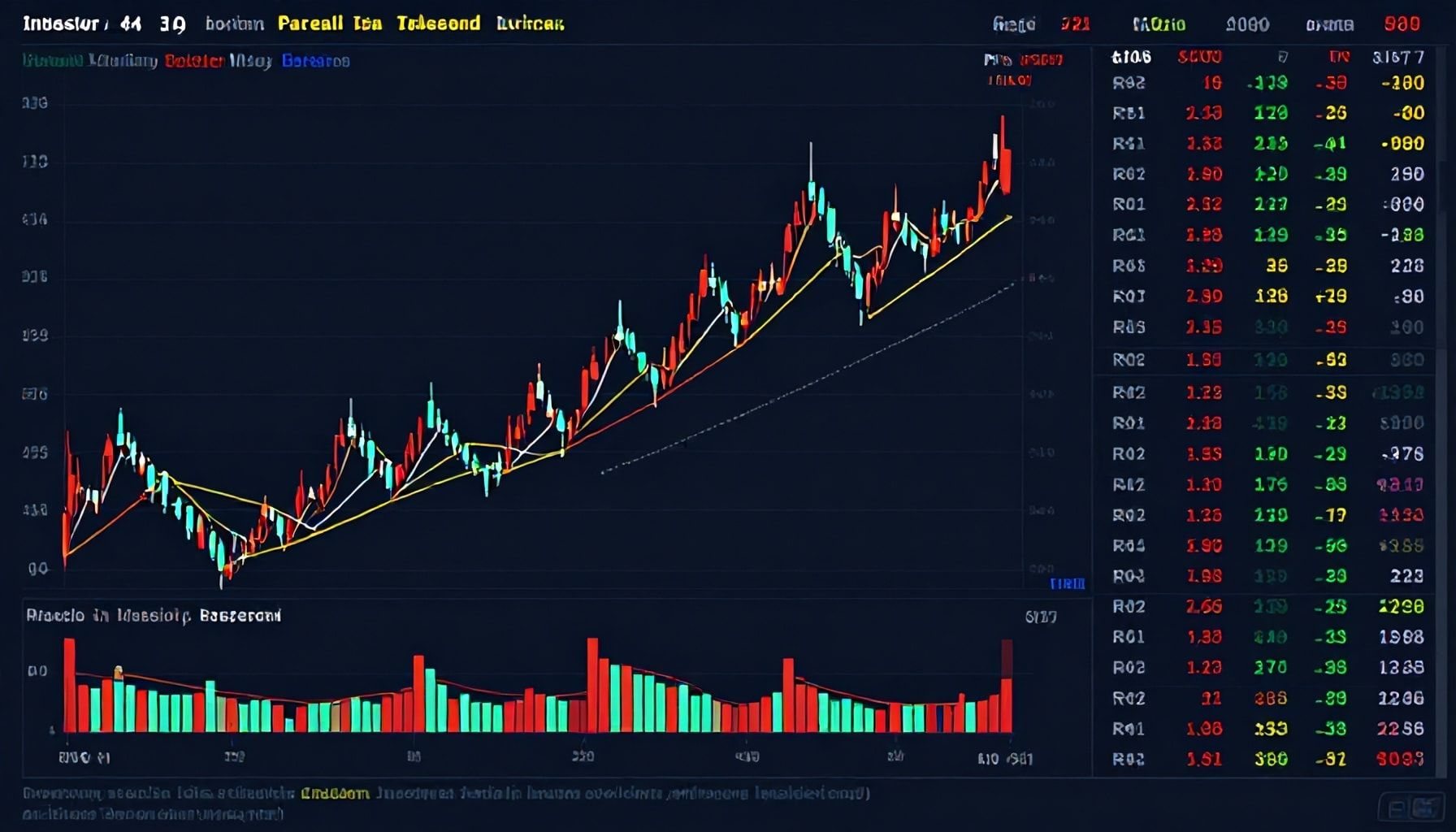Toggle the blue legend label above the chart

(x=315, y=61)
